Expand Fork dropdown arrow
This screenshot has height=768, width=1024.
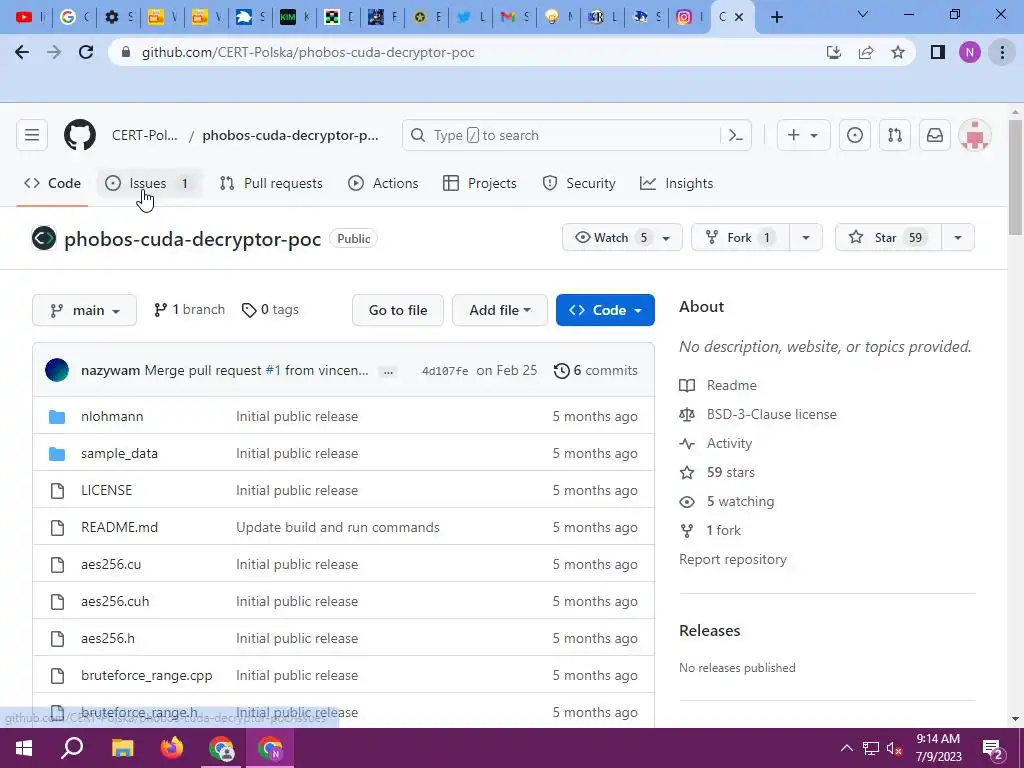pos(806,238)
